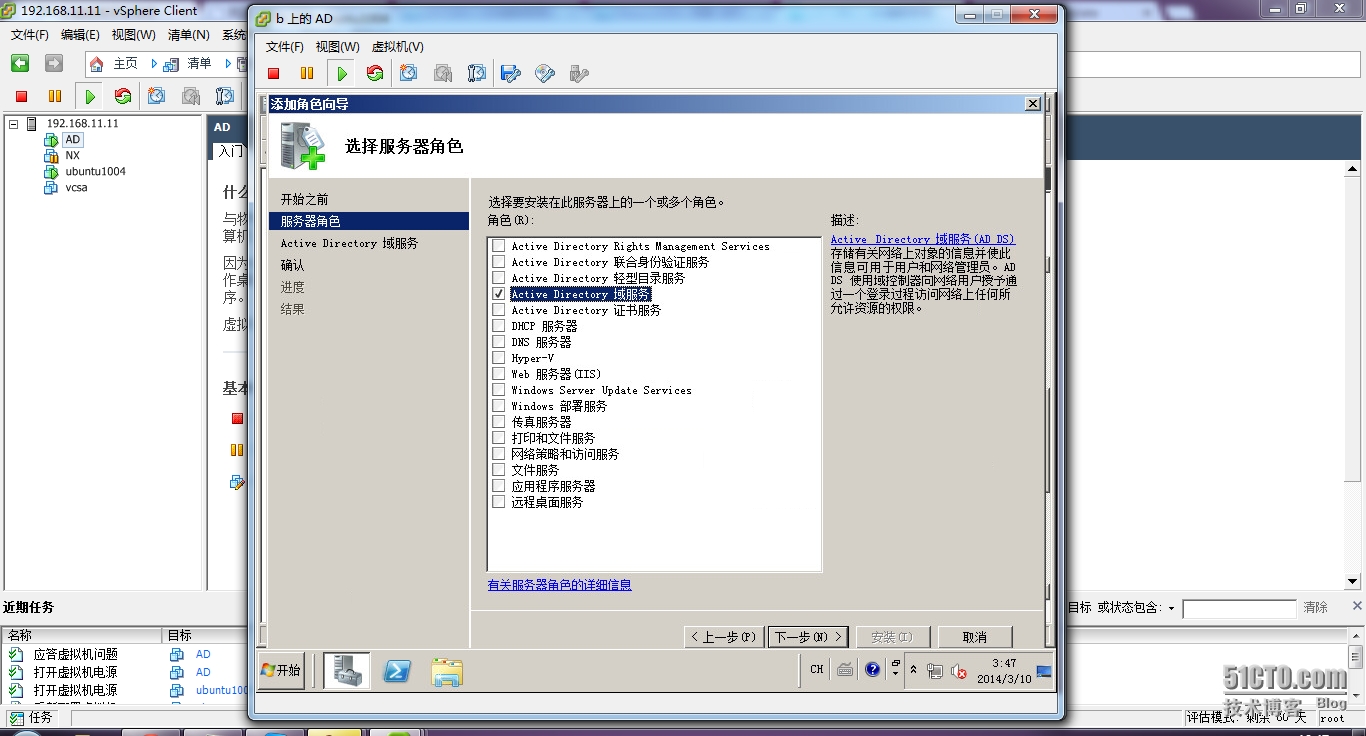Uncheck Active Directory 域服务 role
1366x736 pixels.
[x=498, y=294]
